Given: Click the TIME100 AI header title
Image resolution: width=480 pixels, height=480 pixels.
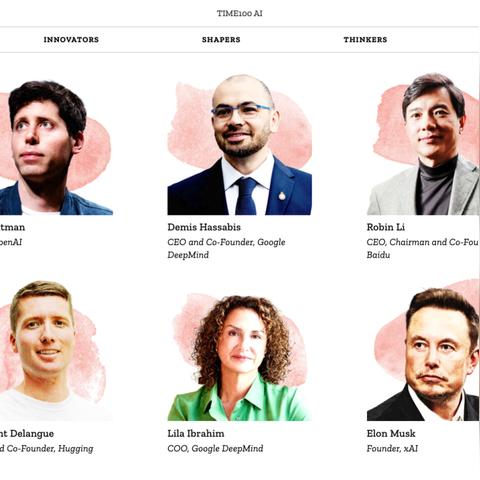Looking at the screenshot, I should pyautogui.click(x=240, y=13).
